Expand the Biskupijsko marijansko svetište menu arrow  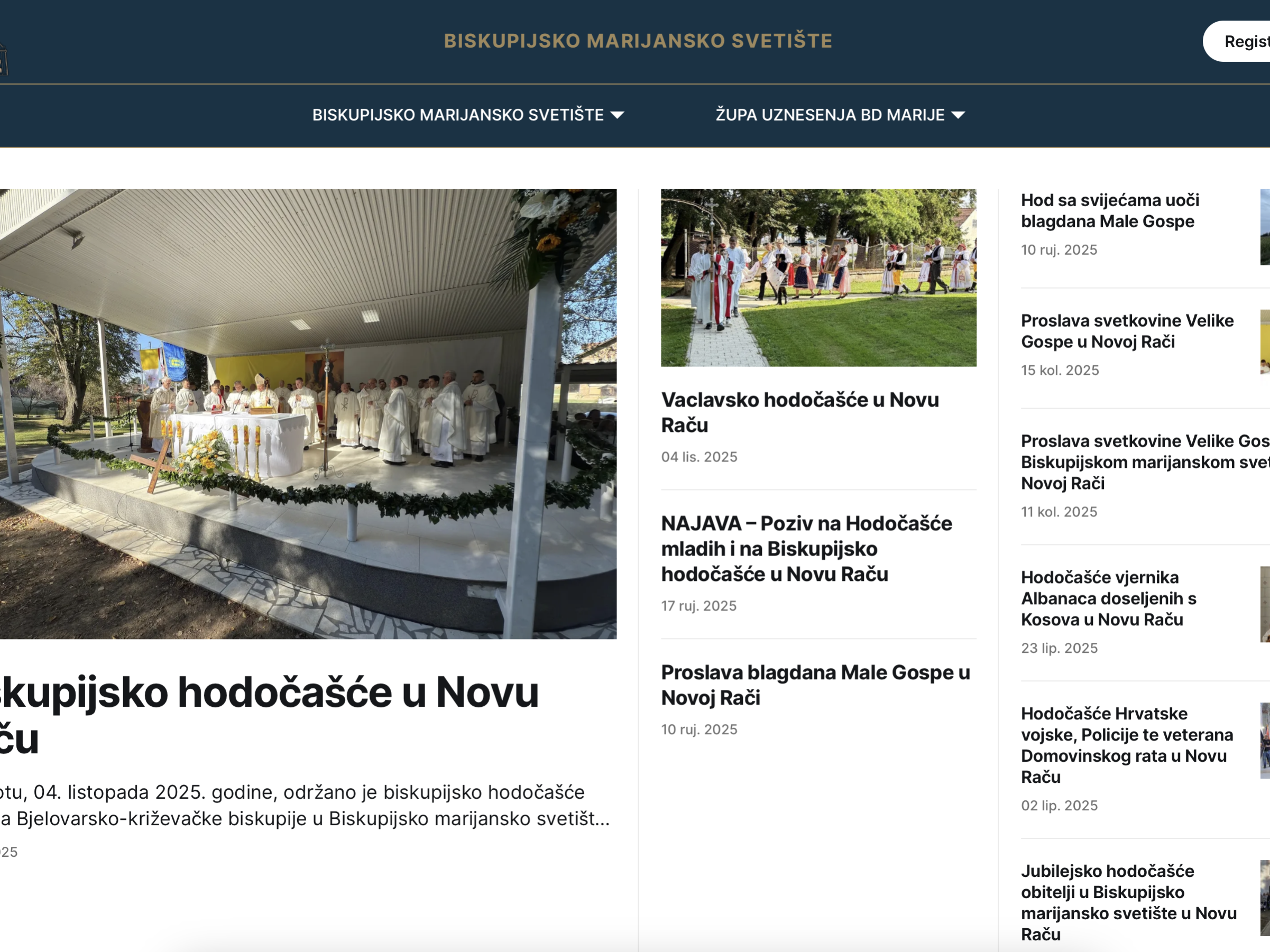617,115
